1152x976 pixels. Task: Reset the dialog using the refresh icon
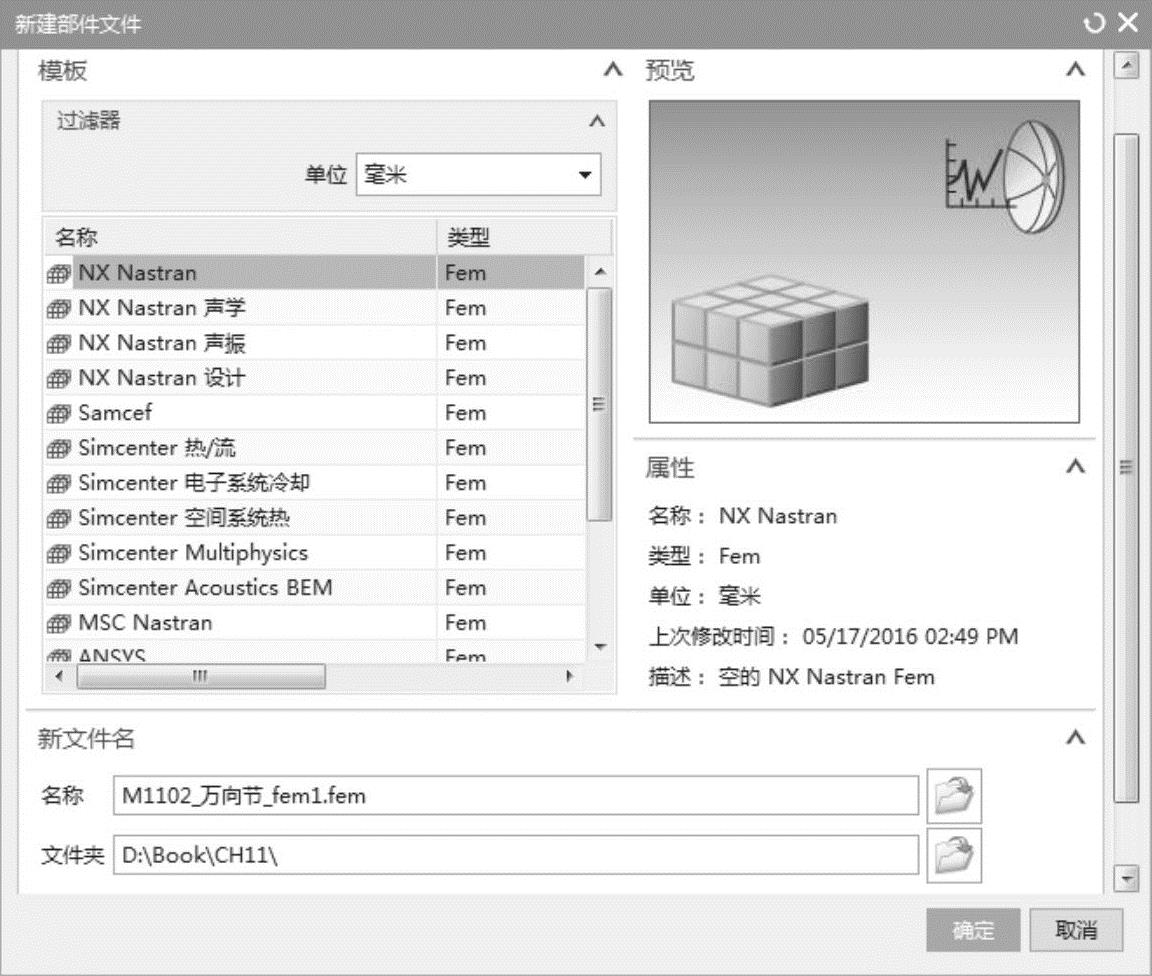1094,24
